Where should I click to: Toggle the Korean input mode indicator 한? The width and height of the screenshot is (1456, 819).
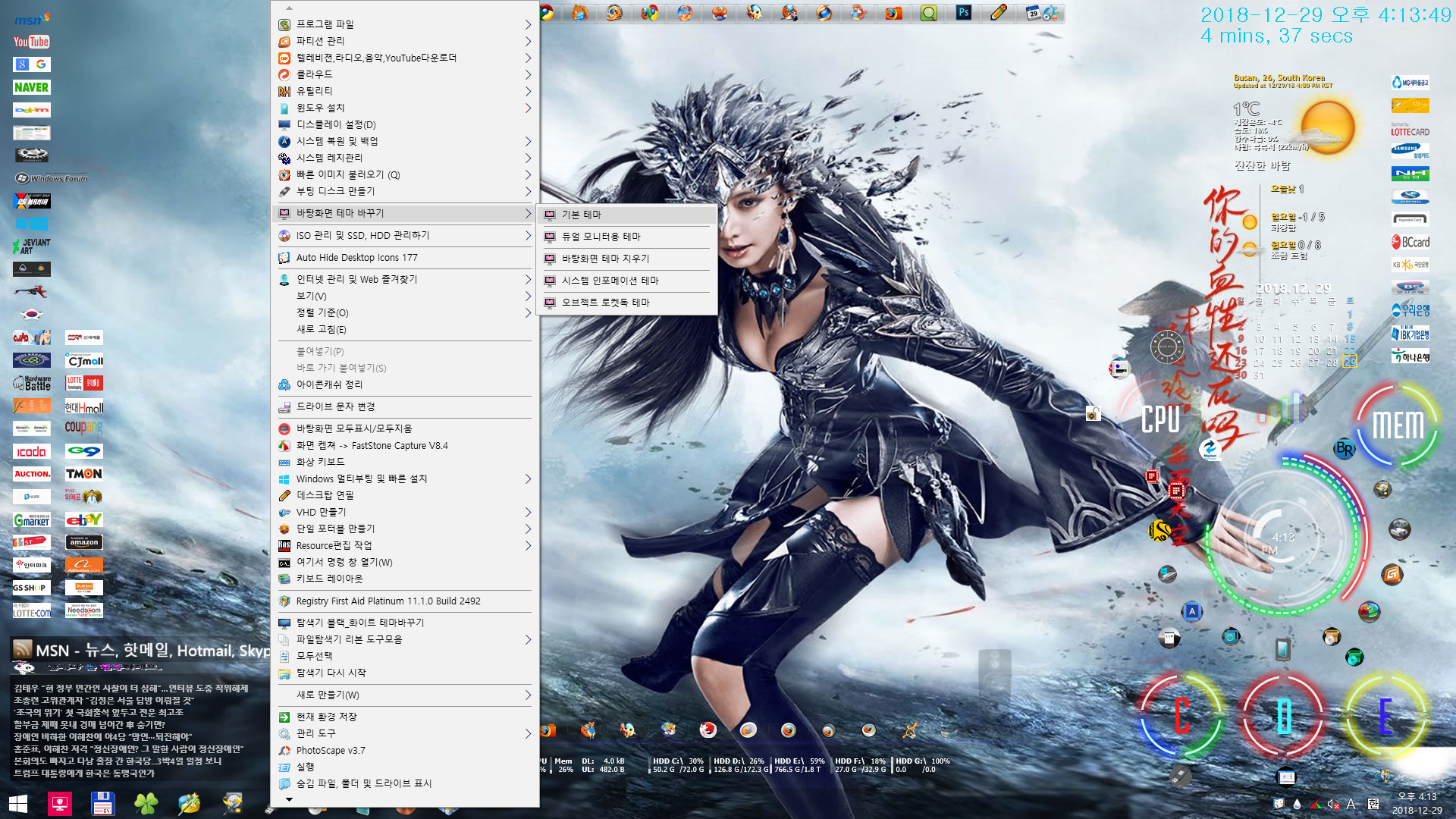1373,804
